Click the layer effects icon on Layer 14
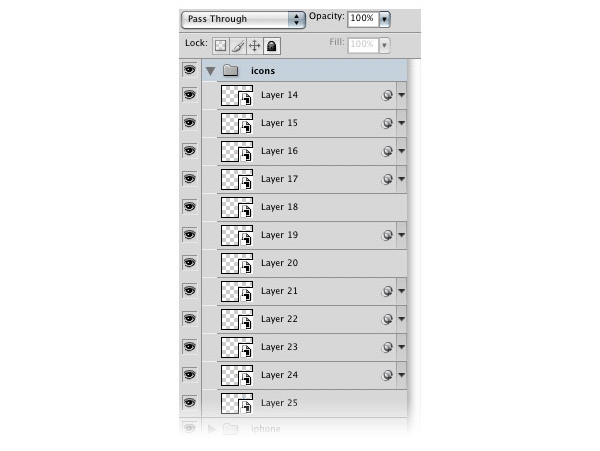 (x=387, y=96)
